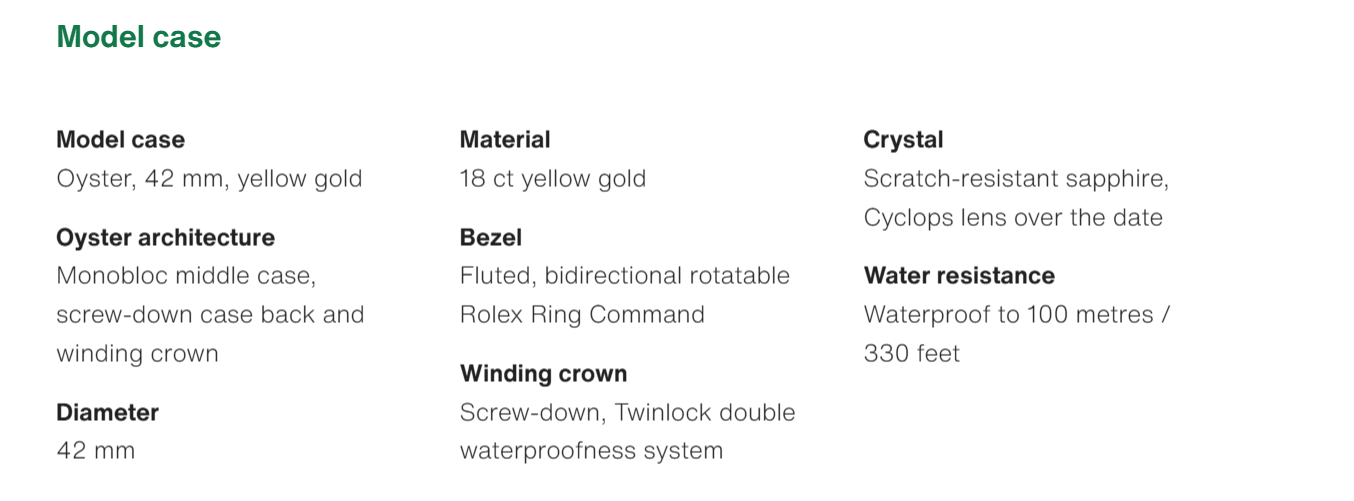Click the green Model case section heading
Image resolution: width=1354 pixels, height=501 pixels.
point(139,37)
